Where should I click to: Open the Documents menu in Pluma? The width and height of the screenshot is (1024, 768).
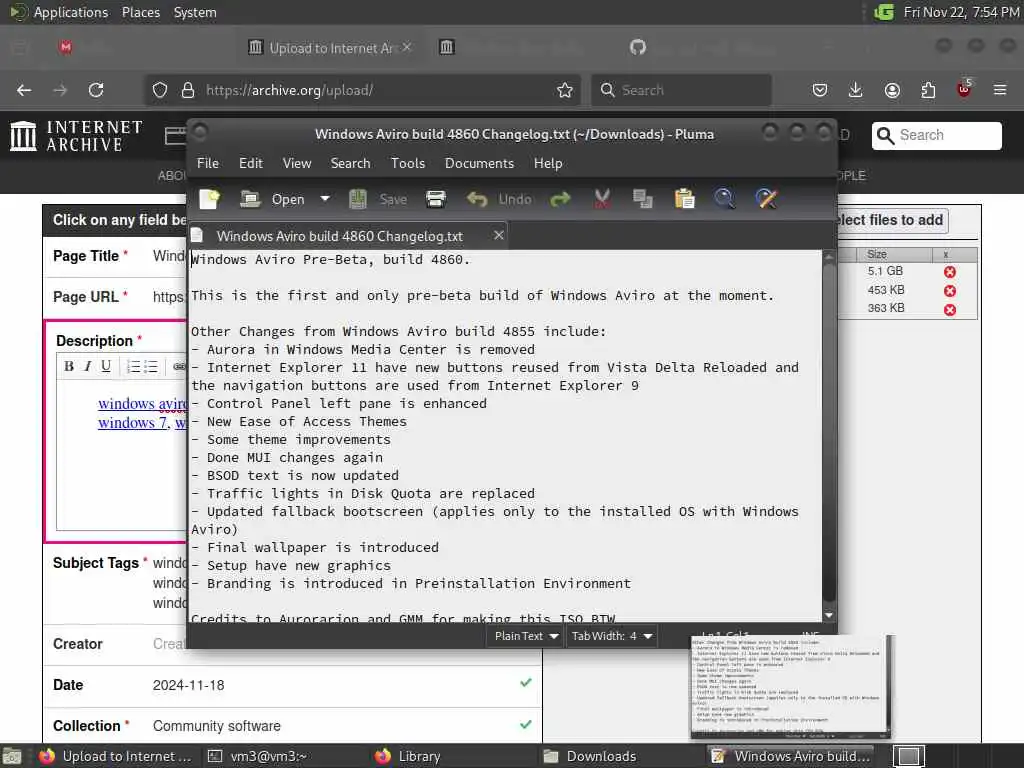(x=479, y=163)
